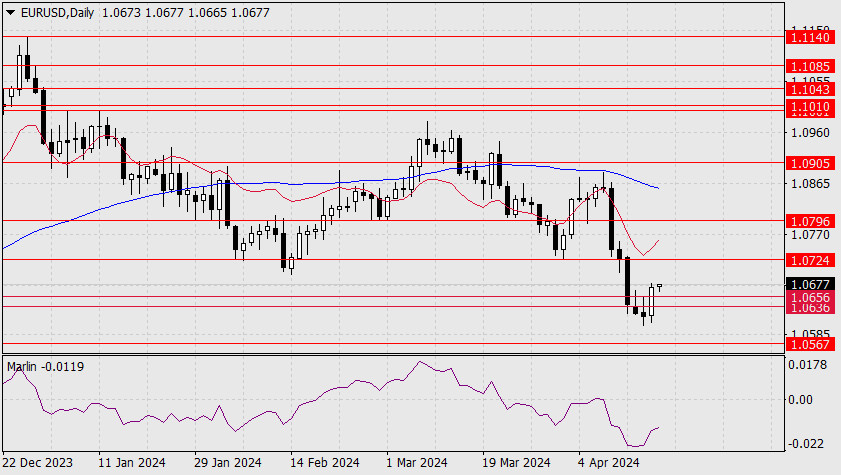
Task: Click the 1.0865 price scale value
Action: click(x=810, y=183)
